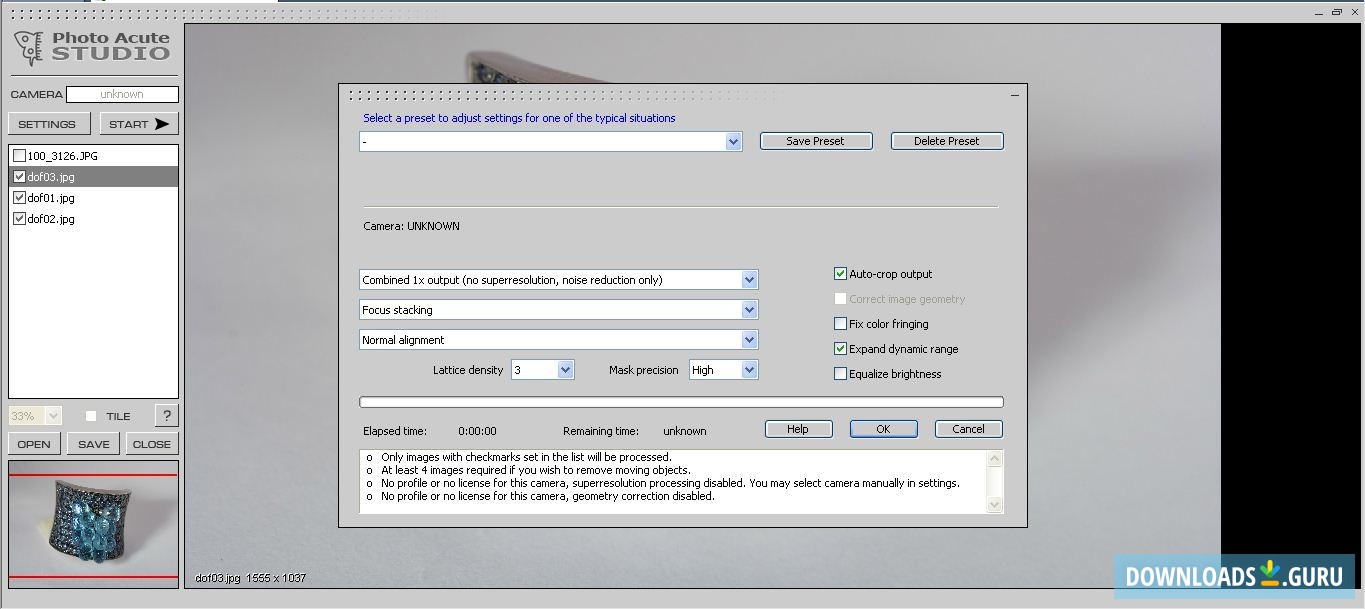Minimize the settings dialog
Viewport: 1365px width, 609px height.
tap(1014, 95)
